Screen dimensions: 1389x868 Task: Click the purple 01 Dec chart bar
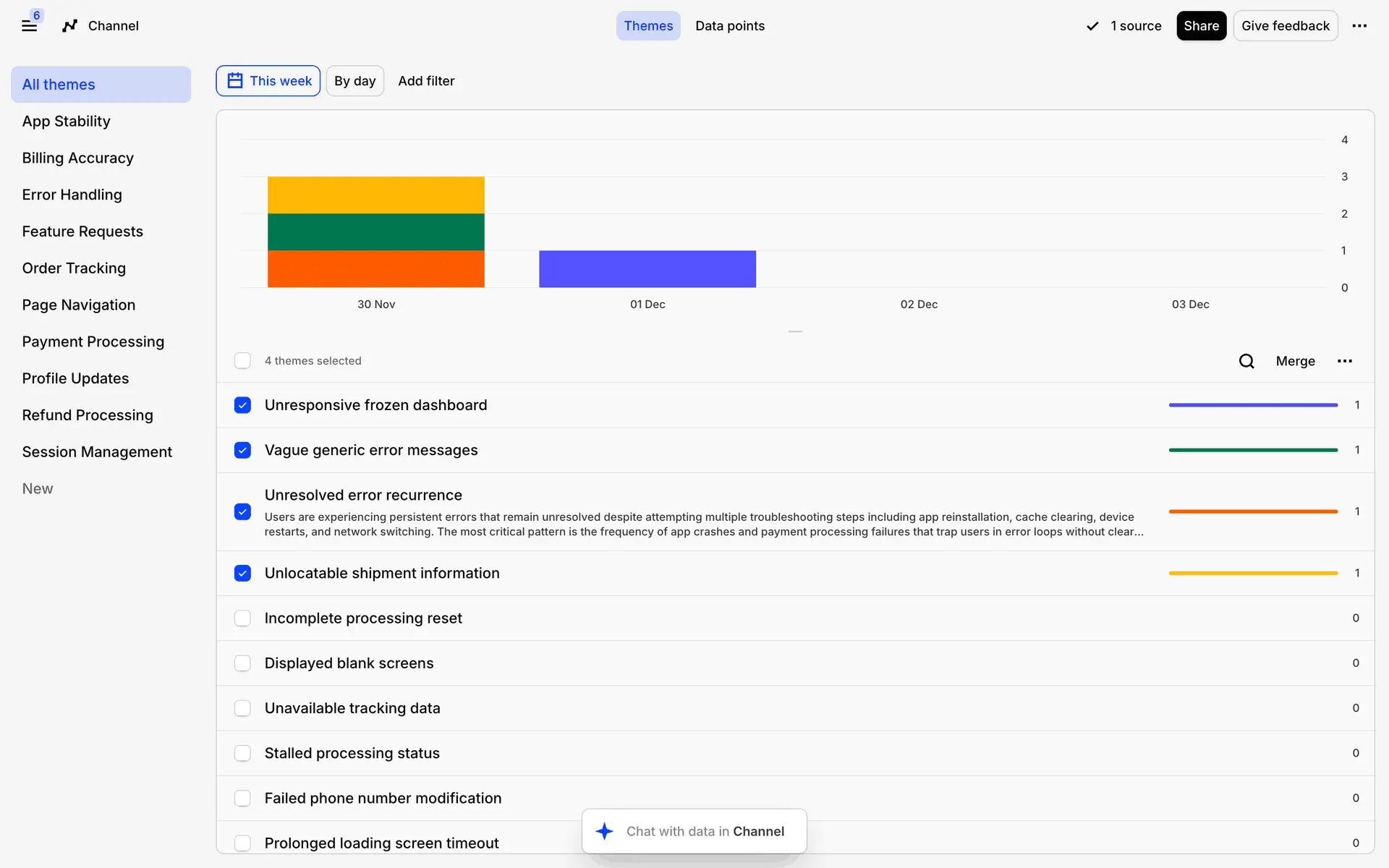(x=647, y=269)
